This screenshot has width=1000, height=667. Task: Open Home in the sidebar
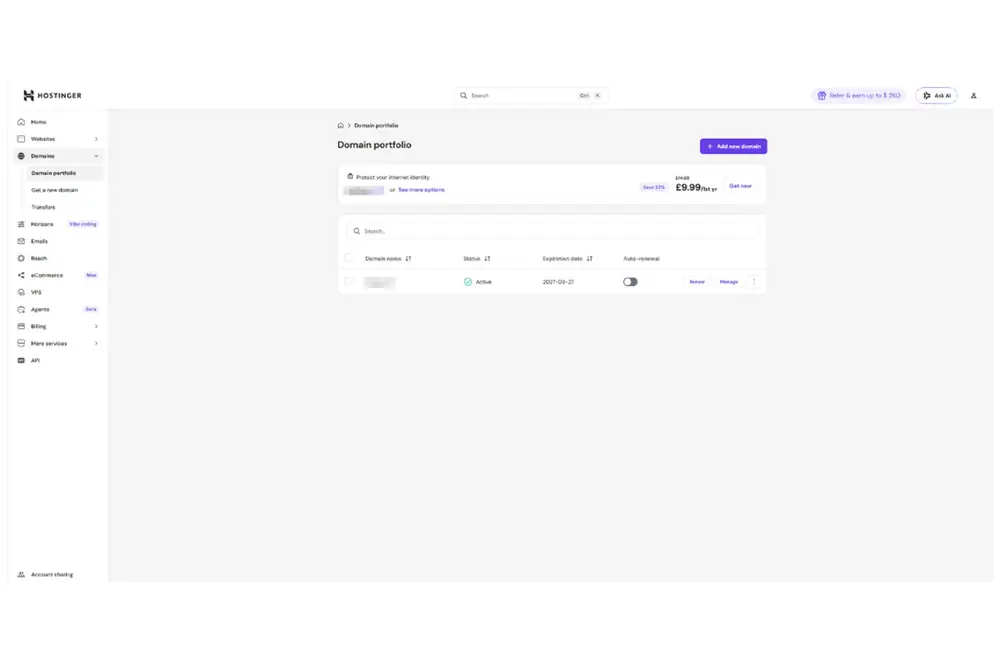[x=38, y=122]
